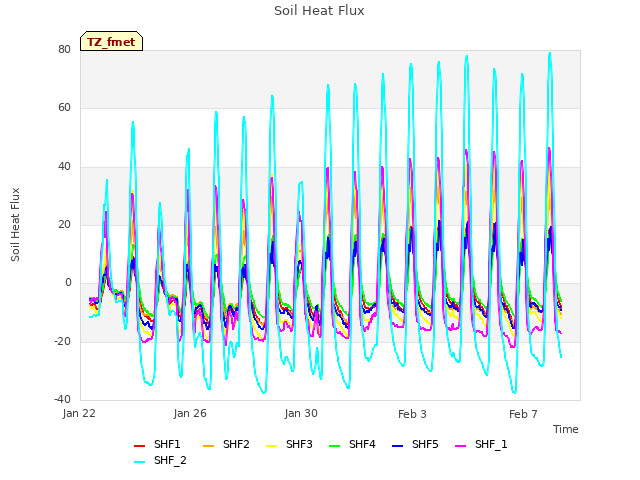Screen dimensions: 640x480
Task: Toggle the SHF1 legend entry
Action: (x=157, y=444)
